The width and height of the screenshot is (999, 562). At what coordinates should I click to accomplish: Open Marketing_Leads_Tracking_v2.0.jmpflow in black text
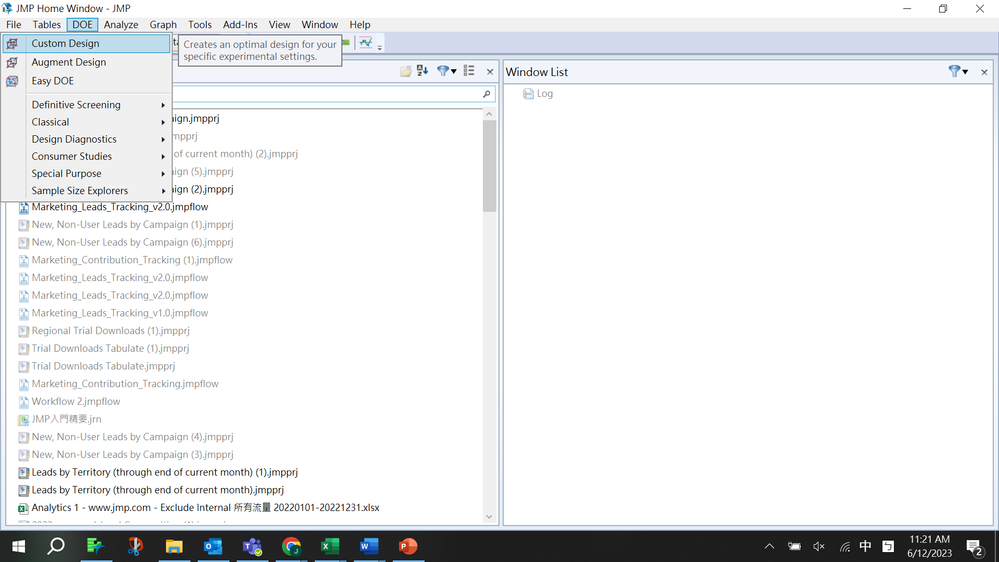point(120,207)
